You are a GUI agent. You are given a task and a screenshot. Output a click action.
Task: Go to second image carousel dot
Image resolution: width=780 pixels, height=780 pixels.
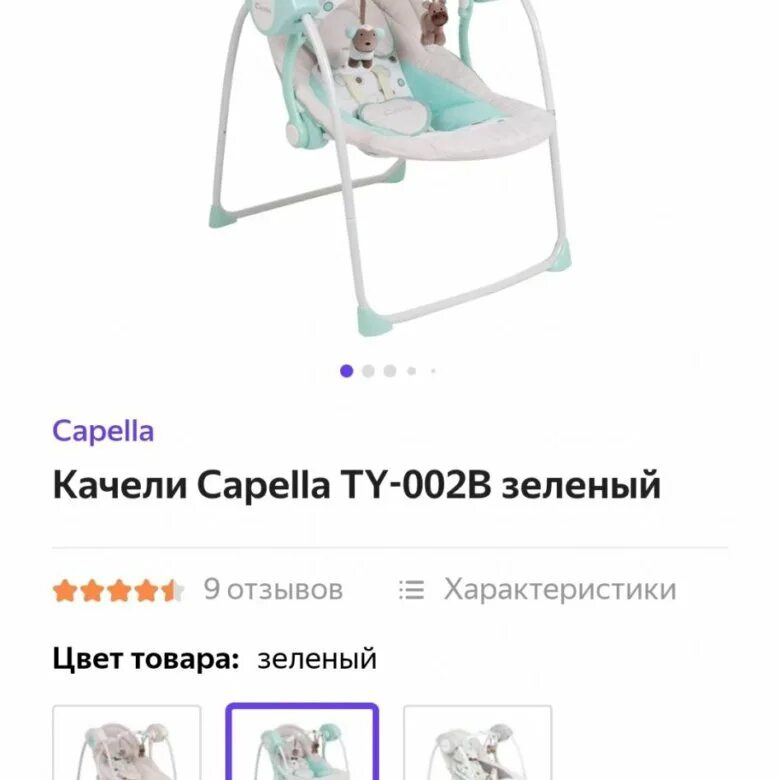click(368, 371)
